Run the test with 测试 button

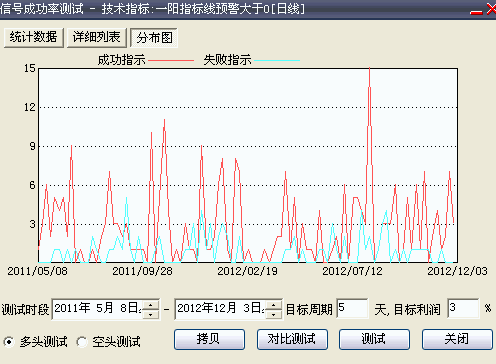374,339
